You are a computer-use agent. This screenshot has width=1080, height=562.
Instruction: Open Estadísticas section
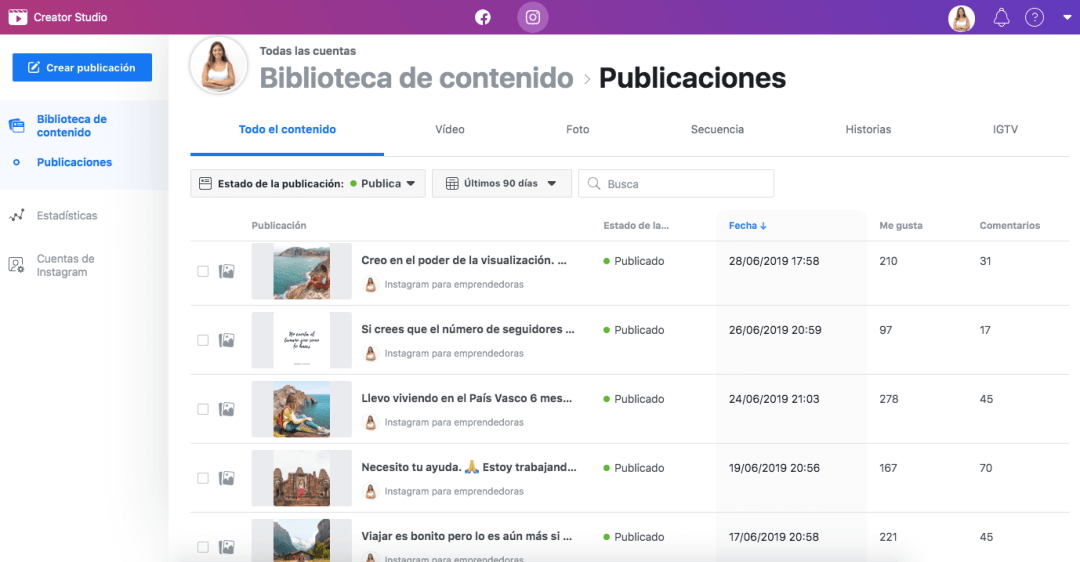pos(67,216)
